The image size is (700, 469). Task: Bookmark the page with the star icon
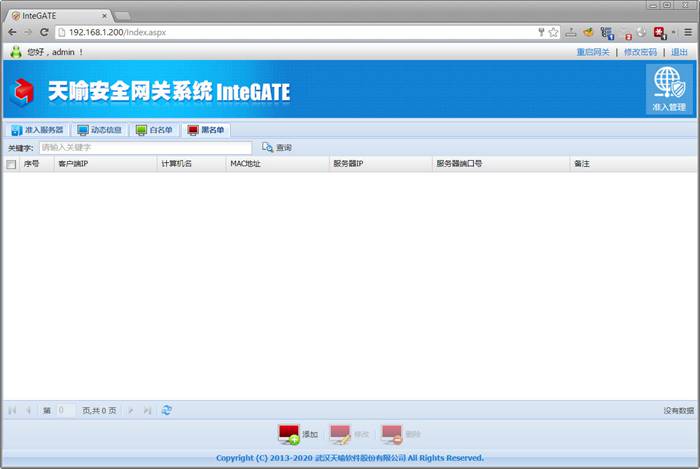pos(553,32)
